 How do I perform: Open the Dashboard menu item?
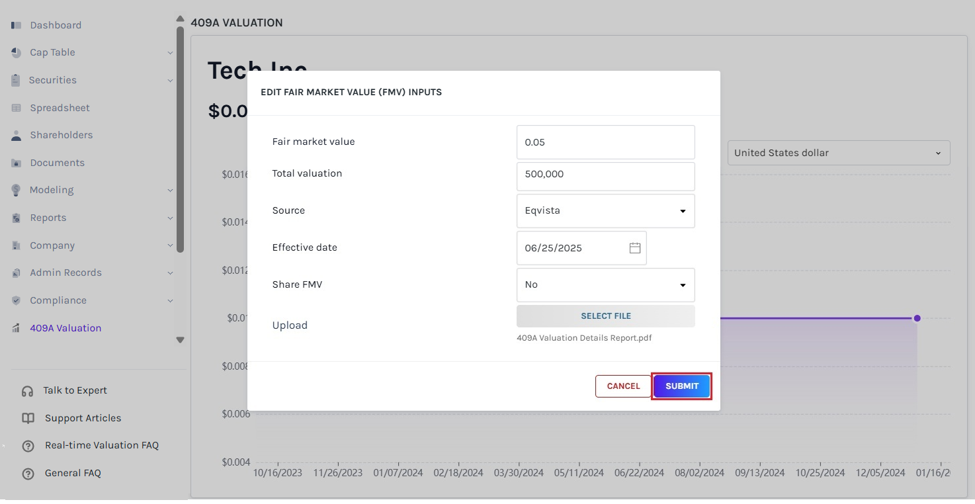pos(55,25)
